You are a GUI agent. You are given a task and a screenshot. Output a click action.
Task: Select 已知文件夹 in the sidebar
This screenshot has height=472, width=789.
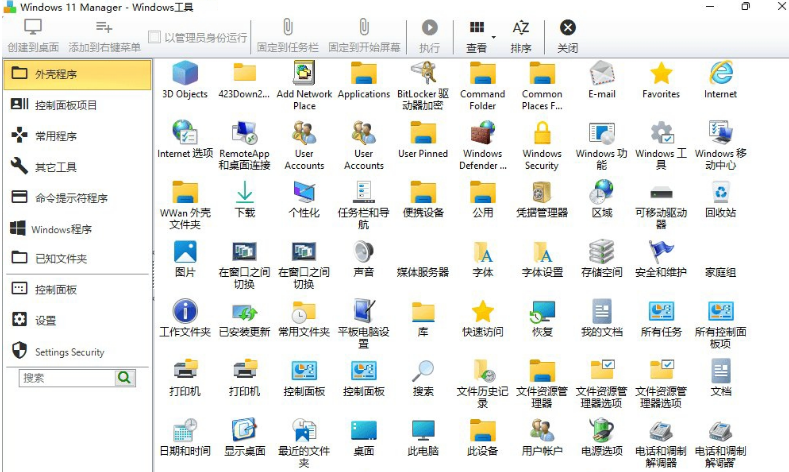coord(77,258)
